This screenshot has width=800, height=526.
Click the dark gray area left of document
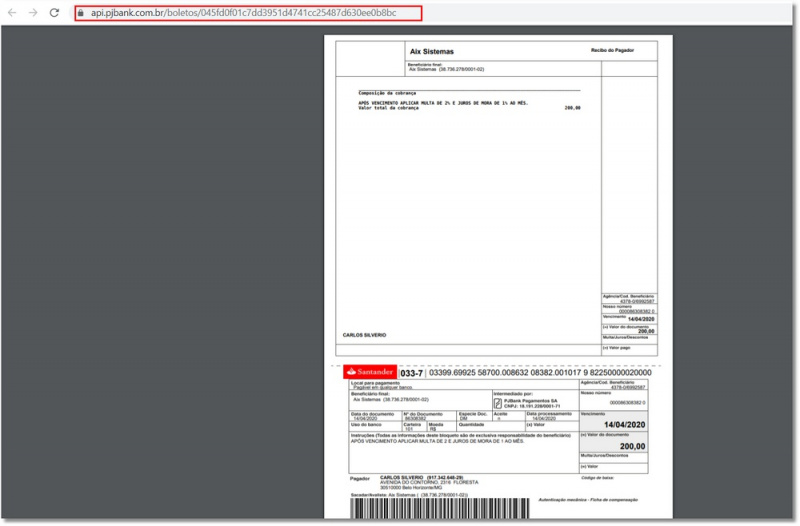[x=160, y=270]
